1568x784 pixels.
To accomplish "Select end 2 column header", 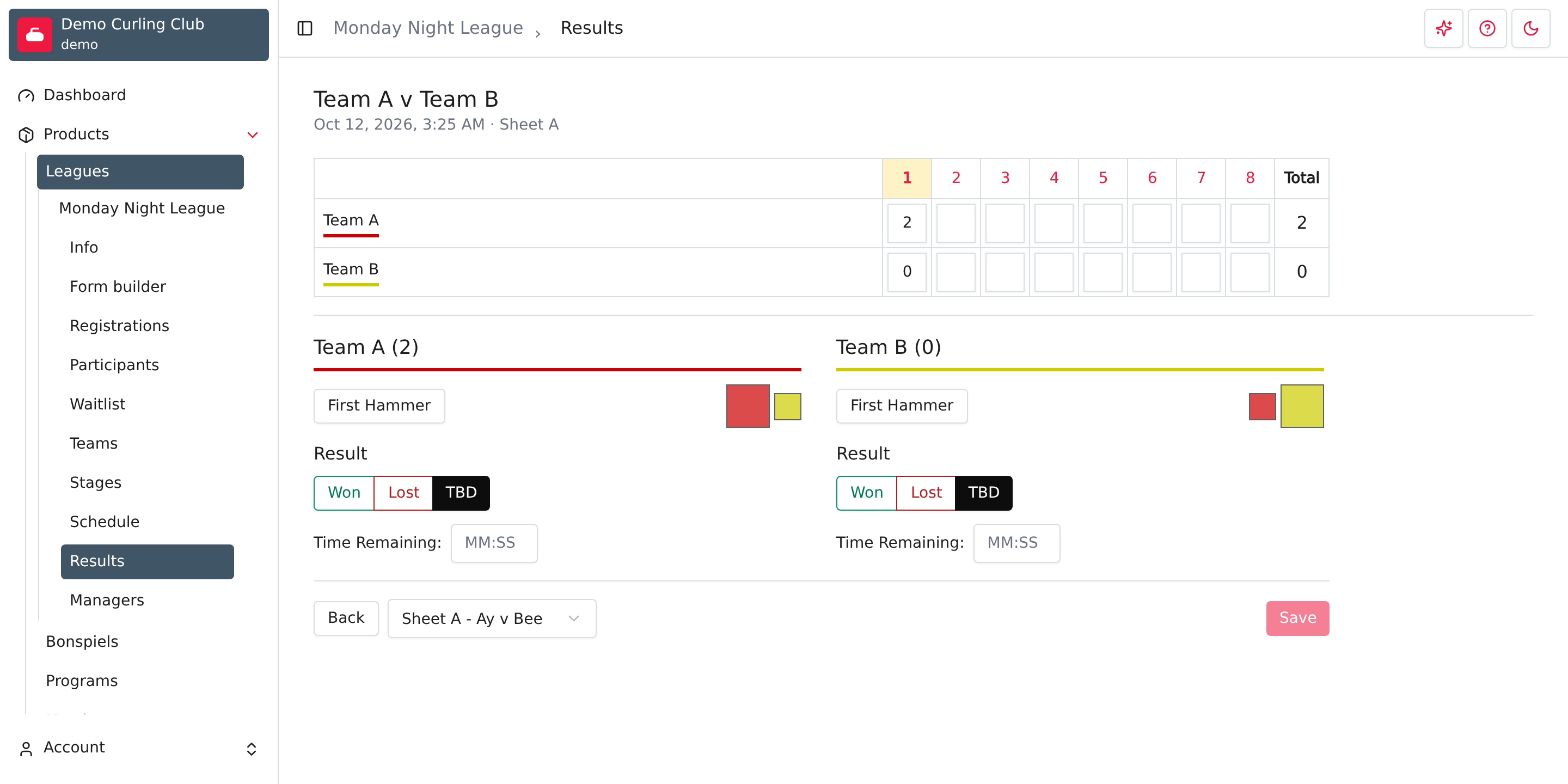I will (x=955, y=179).
